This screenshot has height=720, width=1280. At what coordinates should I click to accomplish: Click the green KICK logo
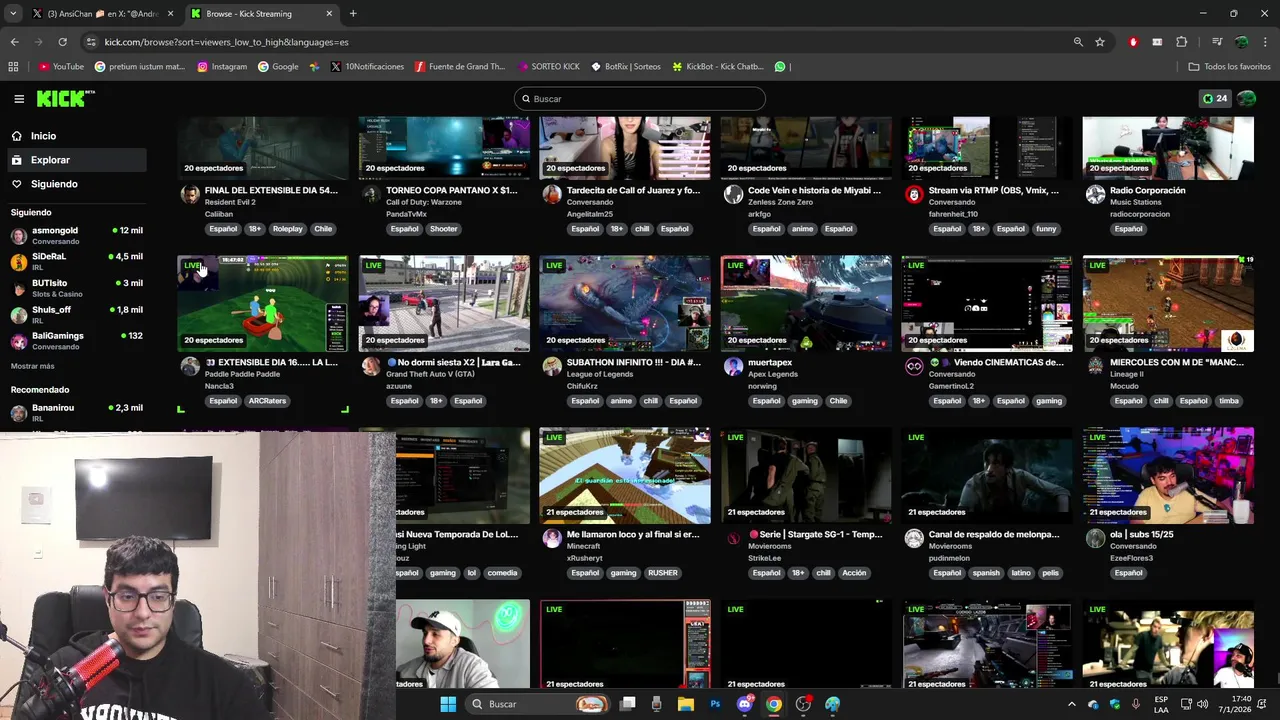point(62,98)
